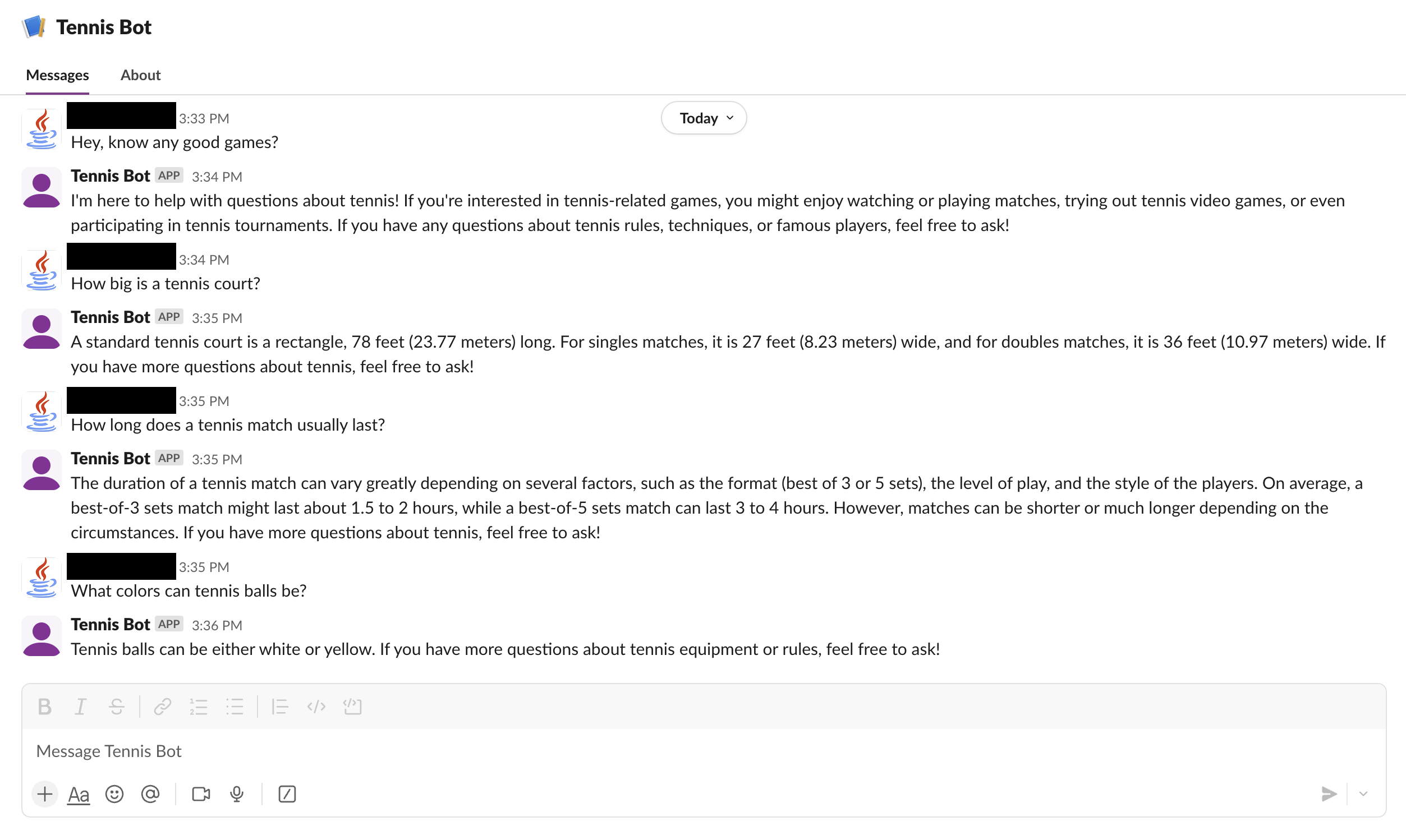Format text as inline code

click(x=315, y=707)
